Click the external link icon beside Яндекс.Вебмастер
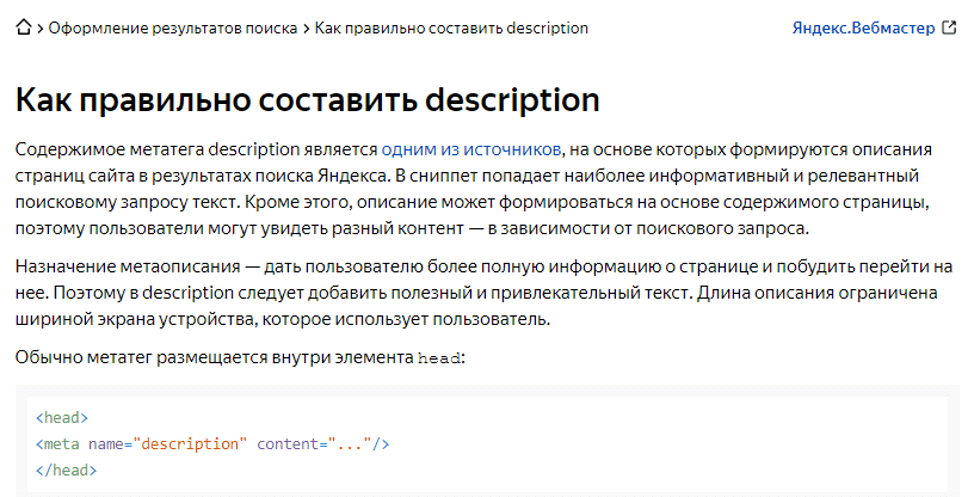Screen dimensions: 974x497 pyautogui.click(x=949, y=28)
